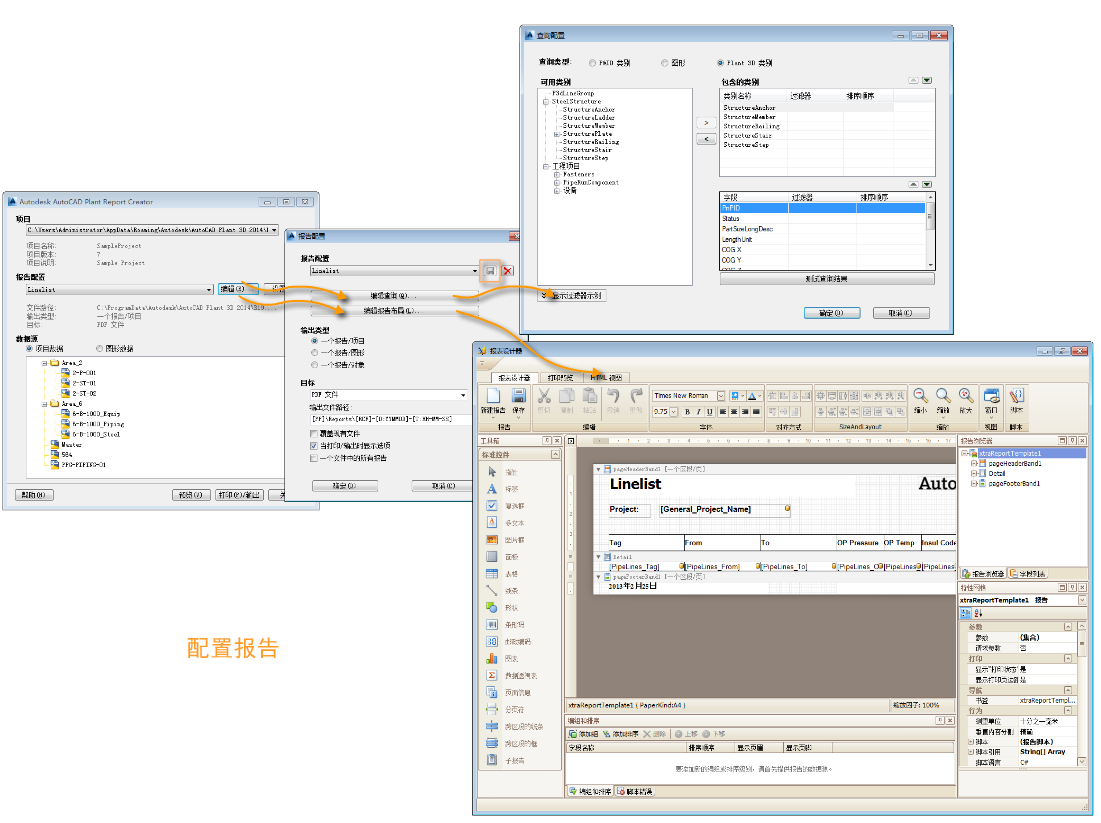
Task: Select the Subreport control in toolbox
Action: coord(492,760)
